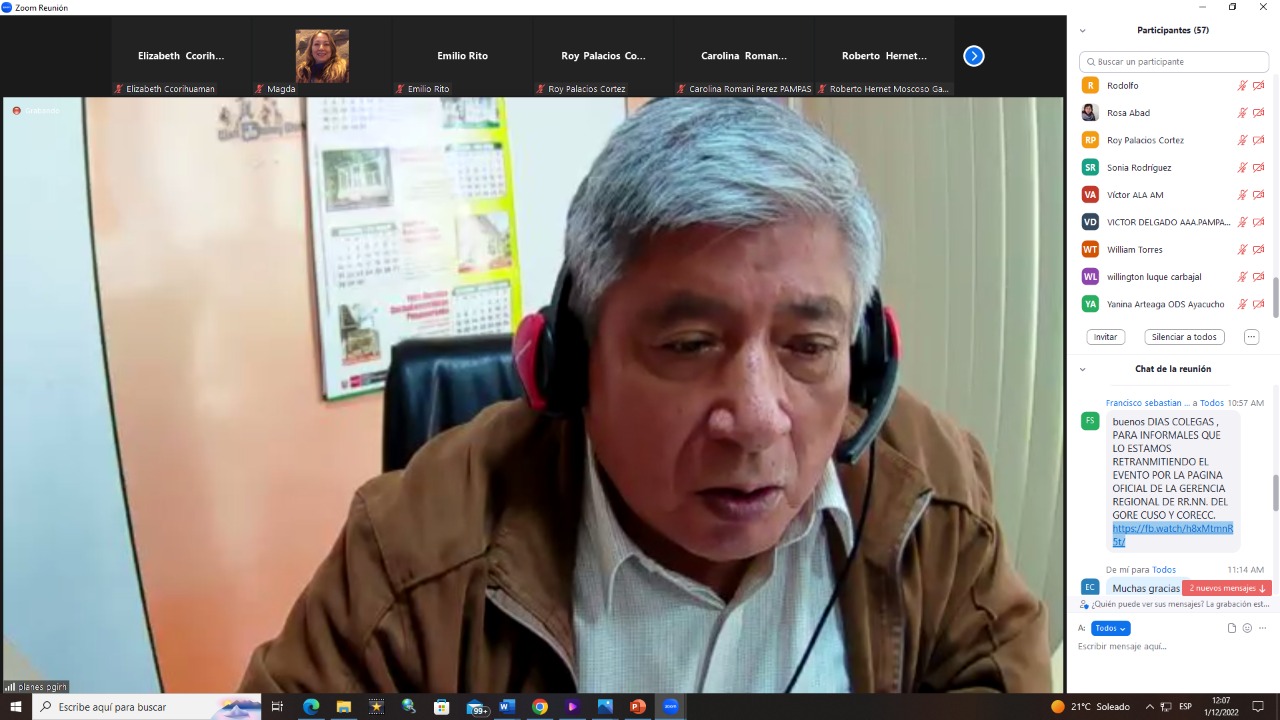1280x720 pixels.
Task: Open participants panel more options menu
Action: (x=1251, y=337)
